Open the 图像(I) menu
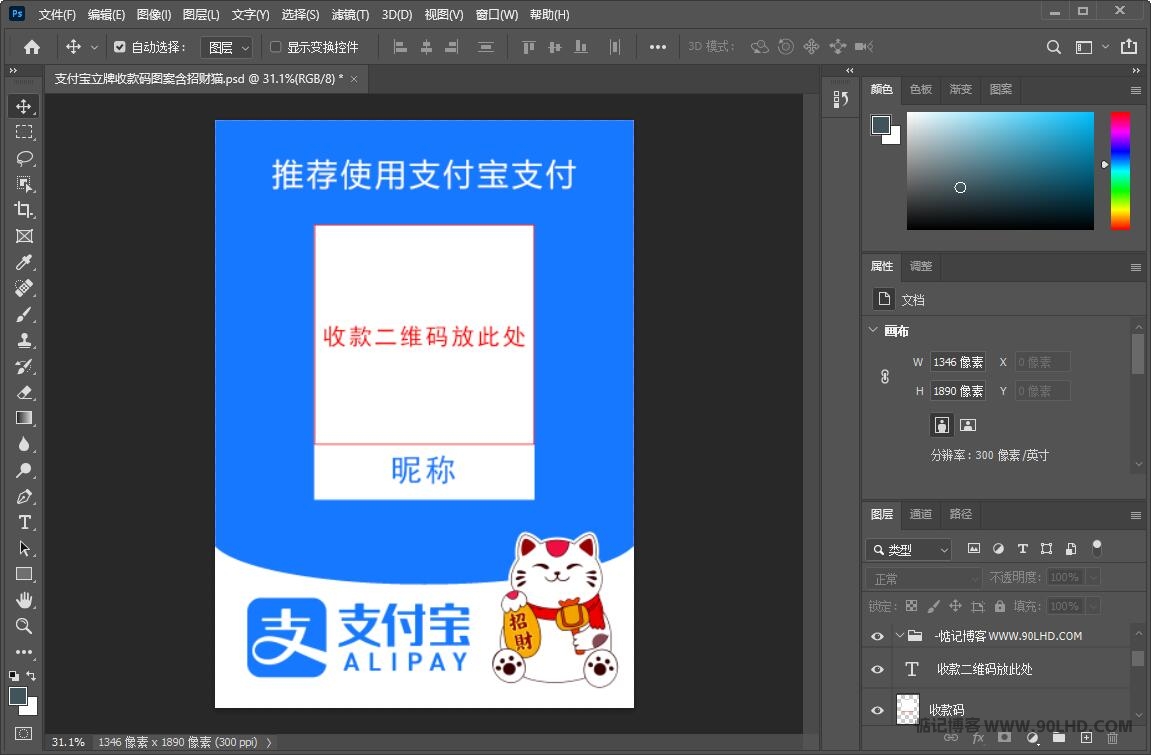 (154, 15)
